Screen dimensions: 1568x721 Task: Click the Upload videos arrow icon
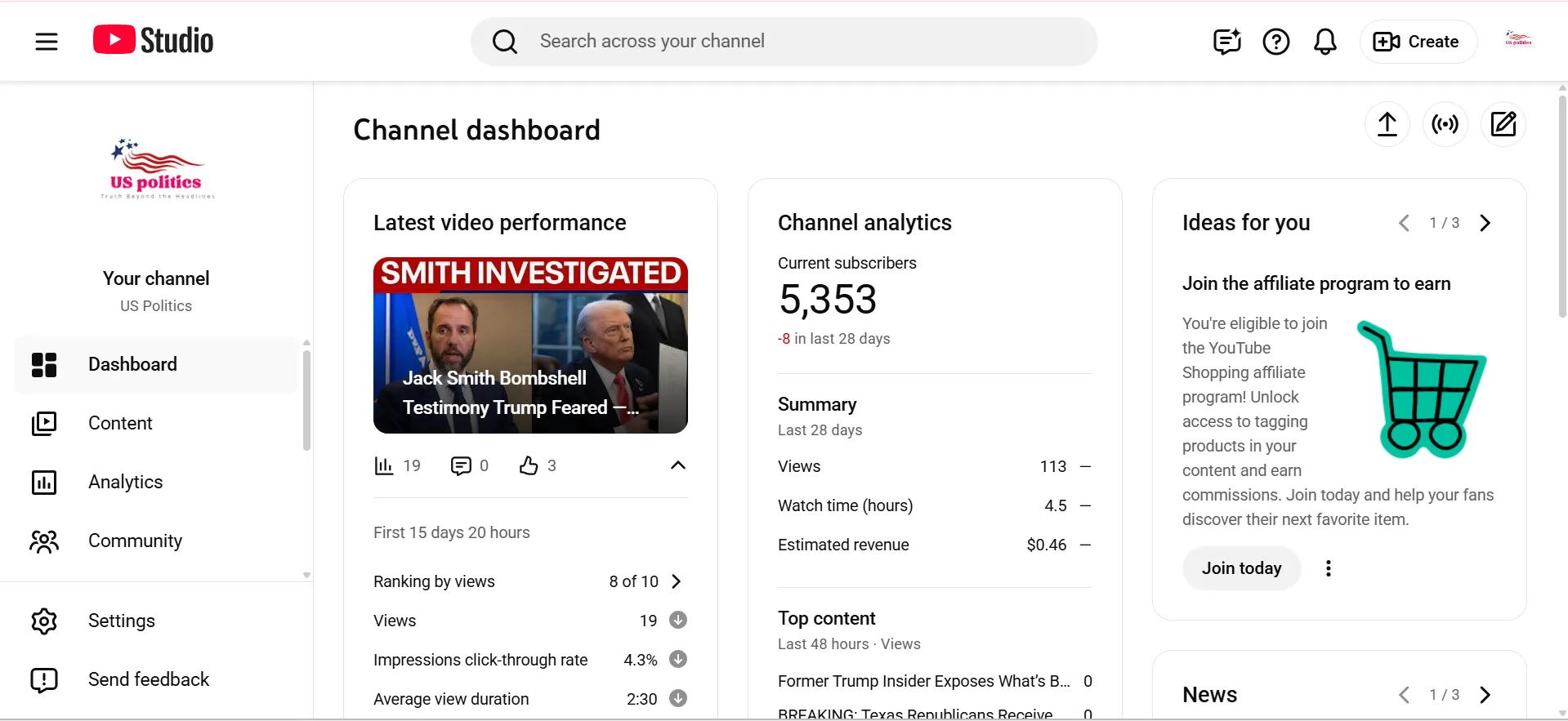tap(1387, 124)
